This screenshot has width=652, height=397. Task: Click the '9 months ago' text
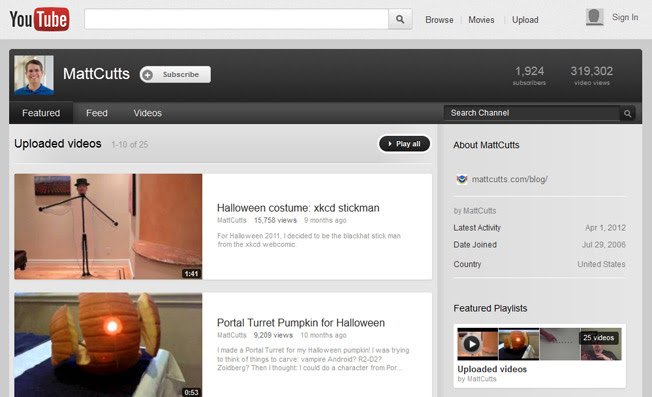pyautogui.click(x=325, y=220)
